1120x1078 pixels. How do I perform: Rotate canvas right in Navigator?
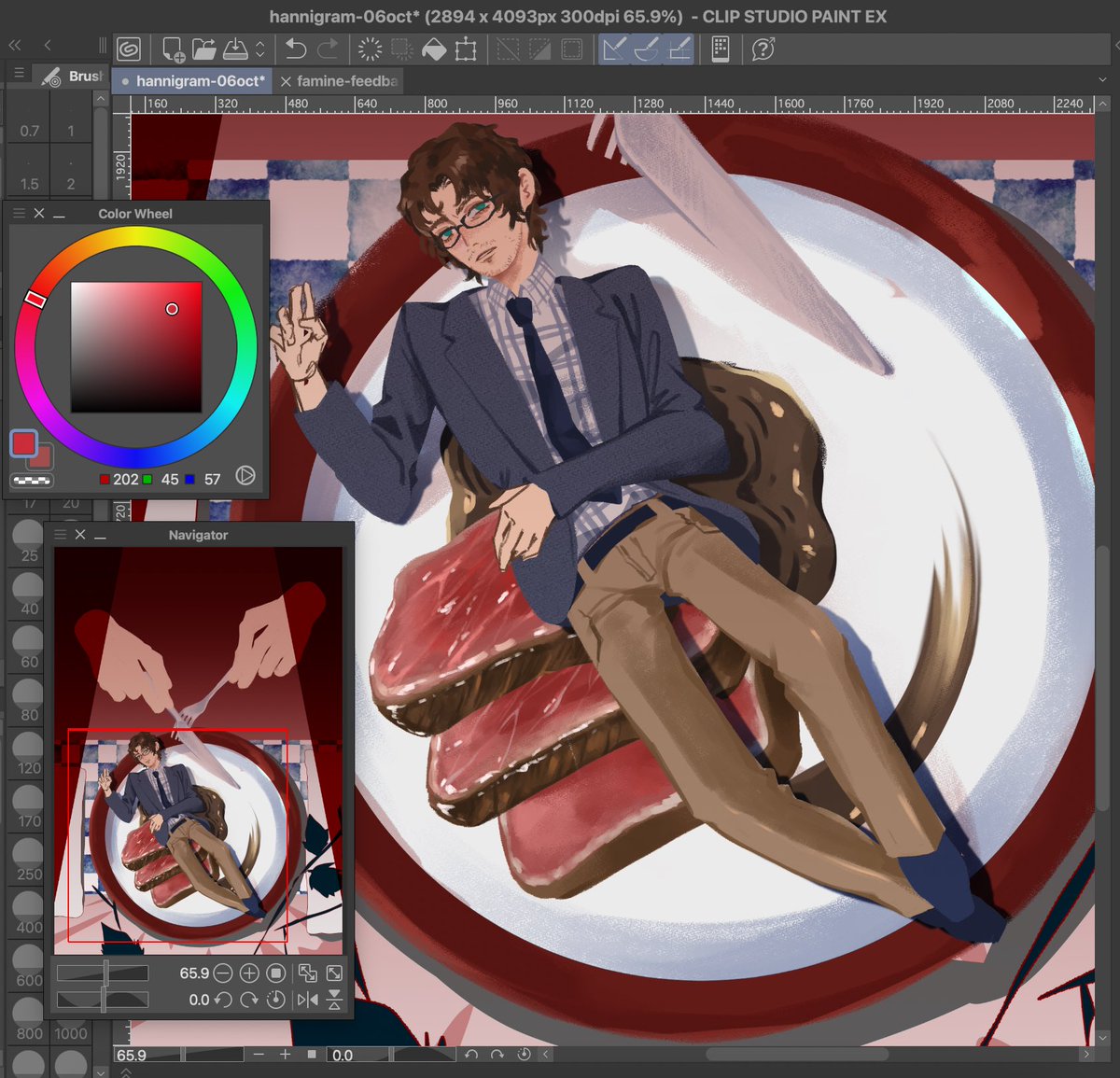(249, 1001)
